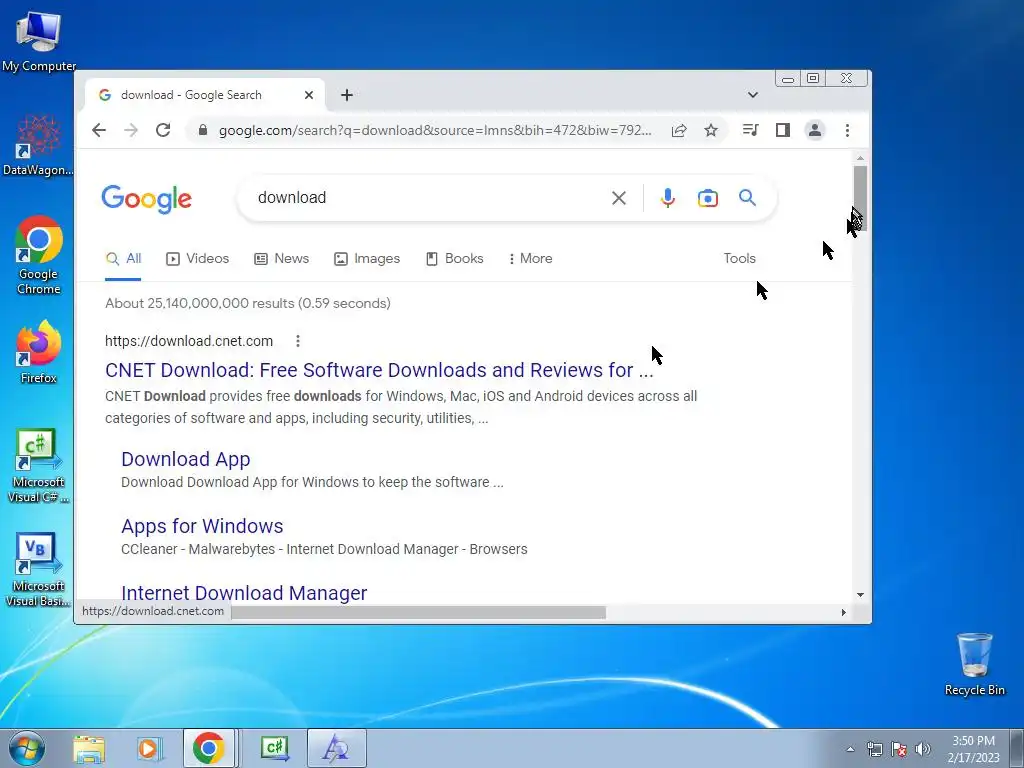Open the CNET Download result title link
Viewport: 1024px width, 768px height.
[379, 370]
